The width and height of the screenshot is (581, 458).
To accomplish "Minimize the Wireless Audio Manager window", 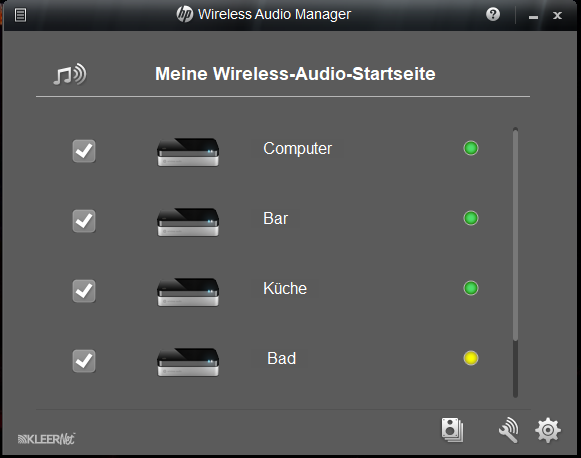I will click(x=533, y=16).
